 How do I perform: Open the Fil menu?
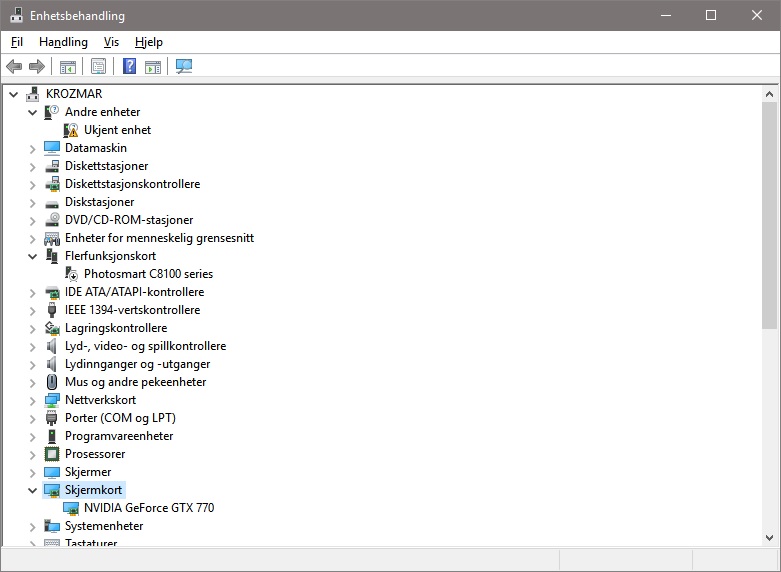click(x=16, y=42)
